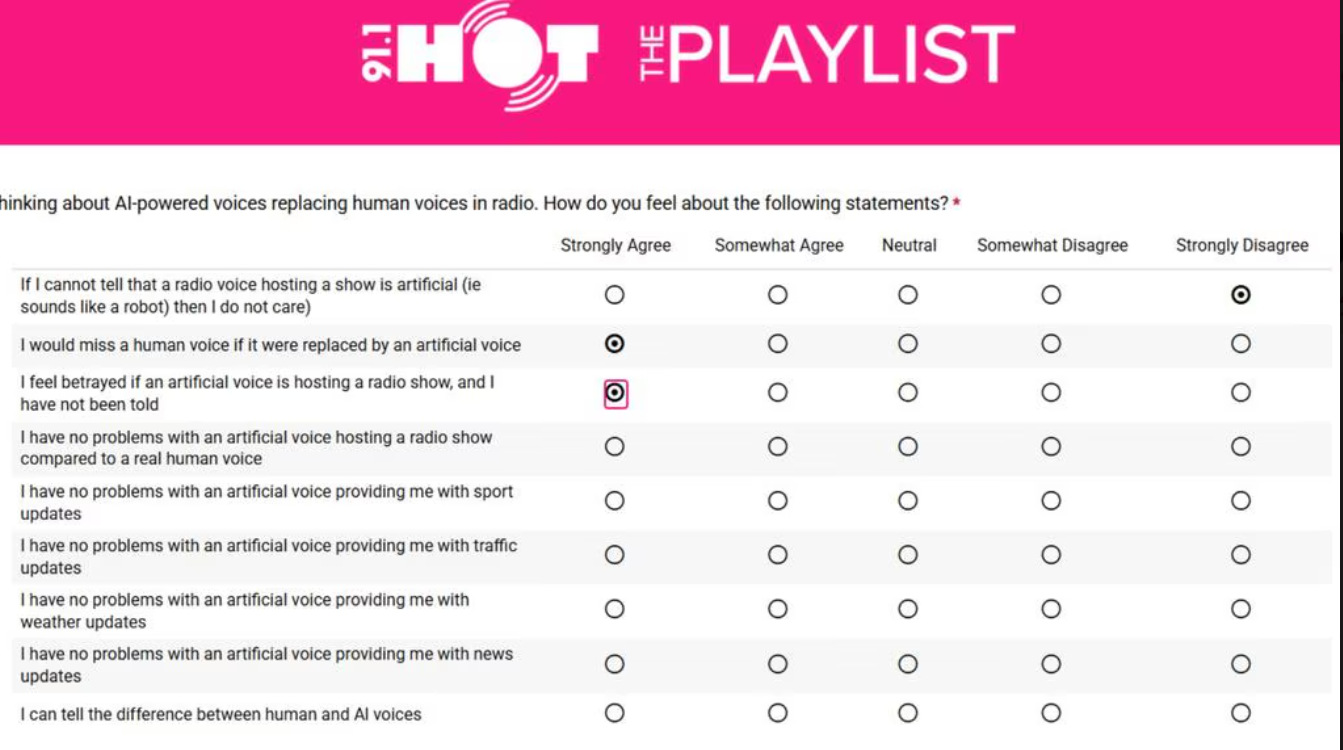The image size is (1343, 750).
Task: Select Neutral for traffic updates
Action: (x=908, y=555)
